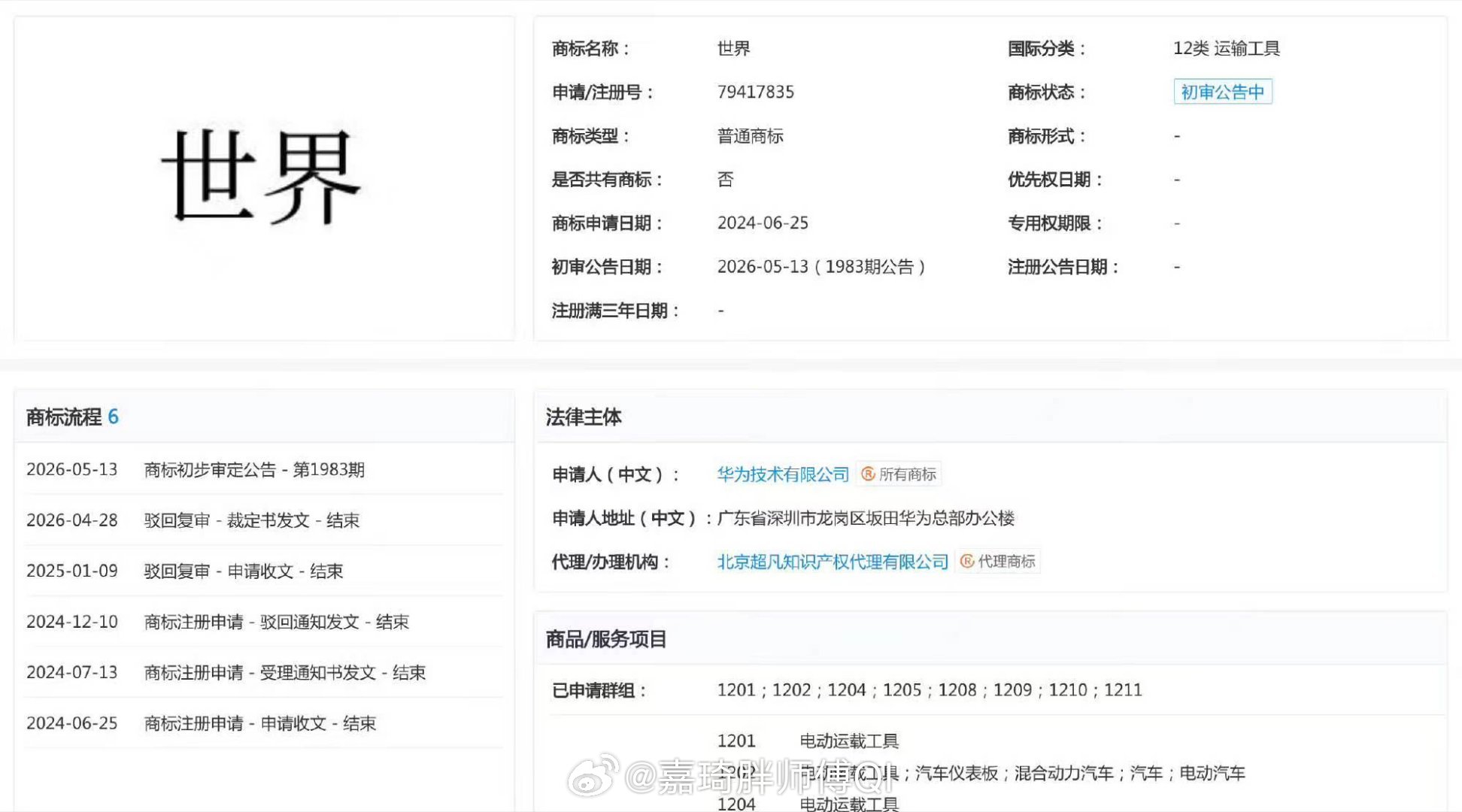The height and width of the screenshot is (812, 1462).
Task: Select the 2024-12-10 驳回通知发文 row
Action: [x=263, y=622]
